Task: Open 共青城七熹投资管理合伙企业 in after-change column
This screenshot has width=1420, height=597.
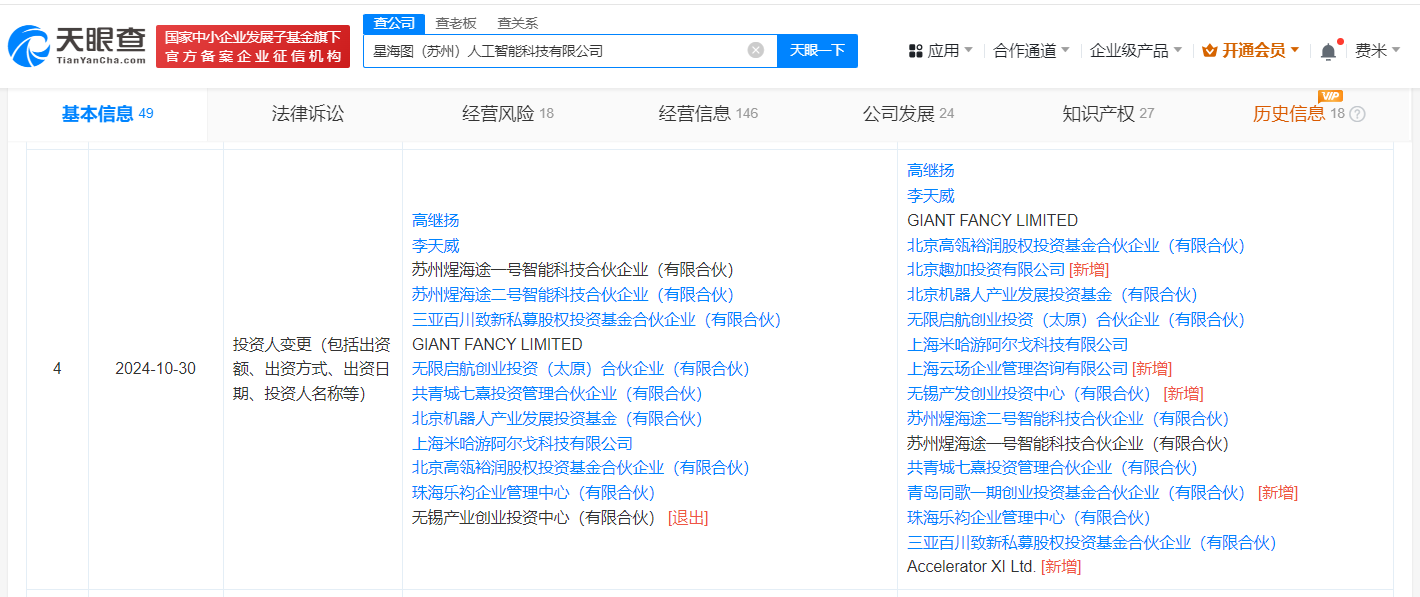Action: pyautogui.click(x=1052, y=468)
